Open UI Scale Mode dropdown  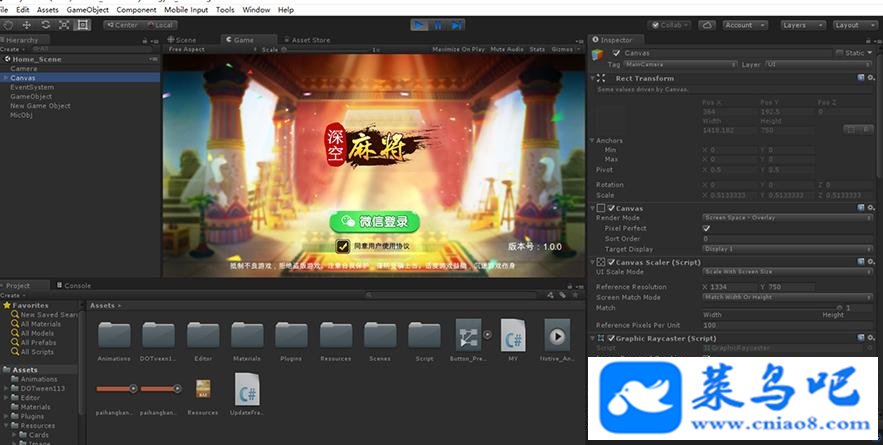click(788, 272)
